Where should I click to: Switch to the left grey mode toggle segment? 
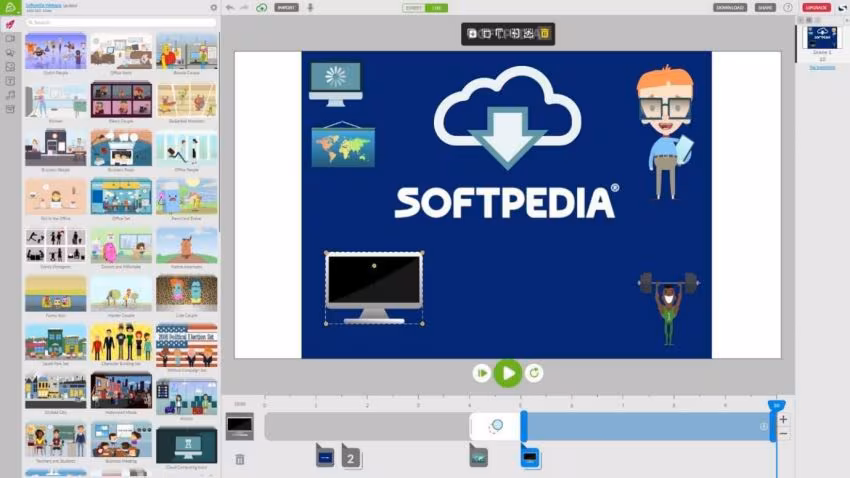coord(414,8)
